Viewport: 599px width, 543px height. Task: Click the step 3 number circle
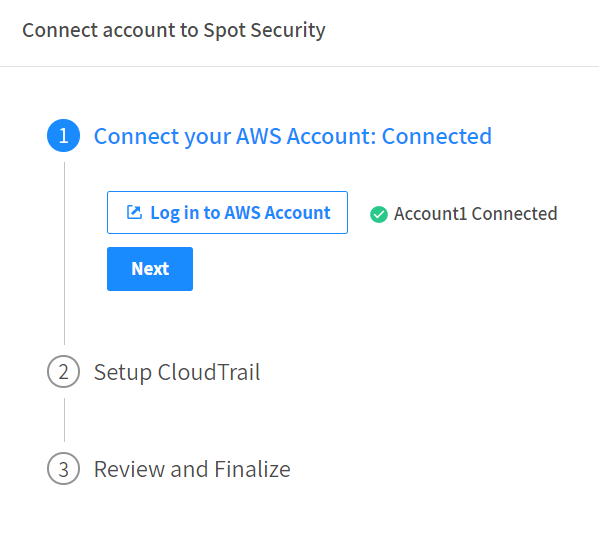pos(63,468)
